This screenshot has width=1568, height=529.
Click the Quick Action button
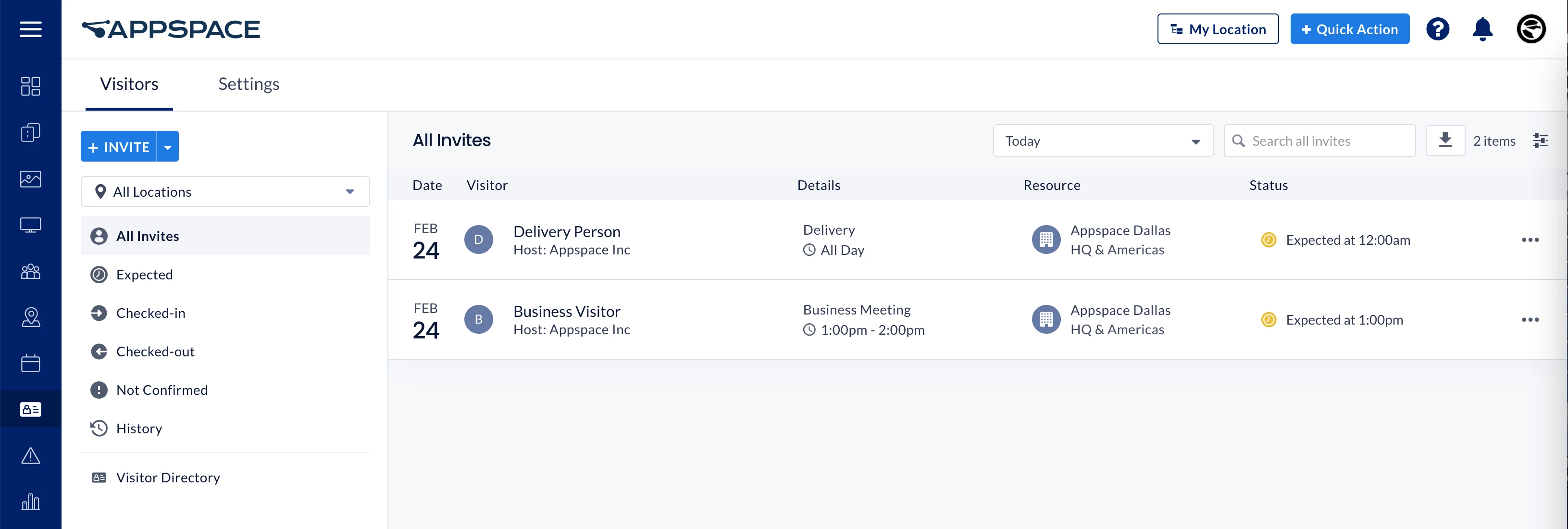tap(1349, 29)
